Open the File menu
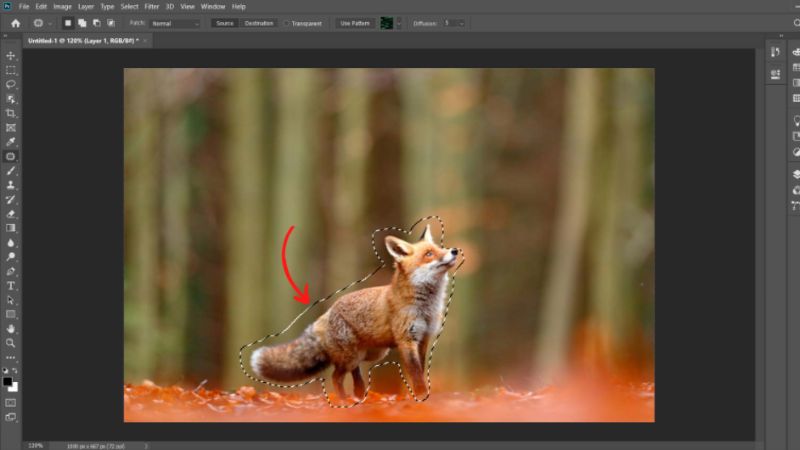This screenshot has height=450, width=800. point(24,7)
